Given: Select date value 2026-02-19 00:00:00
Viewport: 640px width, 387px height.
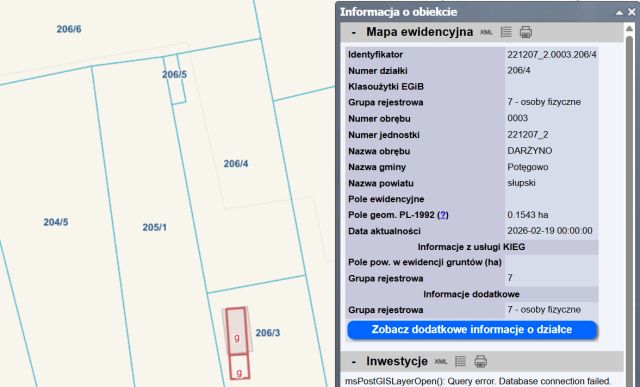Looking at the screenshot, I should 550,231.
